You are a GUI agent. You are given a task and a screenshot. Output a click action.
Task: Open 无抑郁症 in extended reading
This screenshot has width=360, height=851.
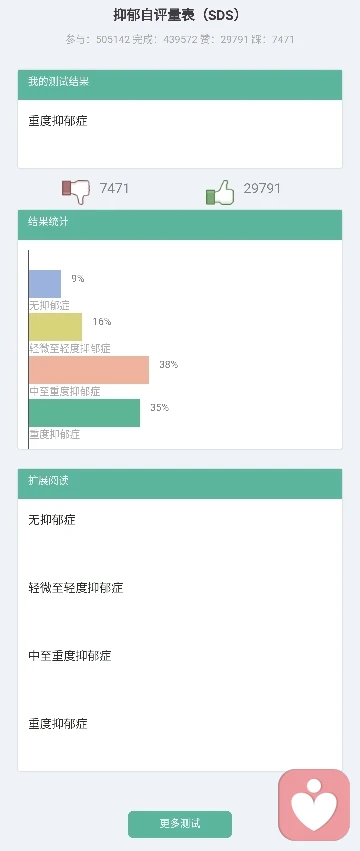tap(52, 520)
